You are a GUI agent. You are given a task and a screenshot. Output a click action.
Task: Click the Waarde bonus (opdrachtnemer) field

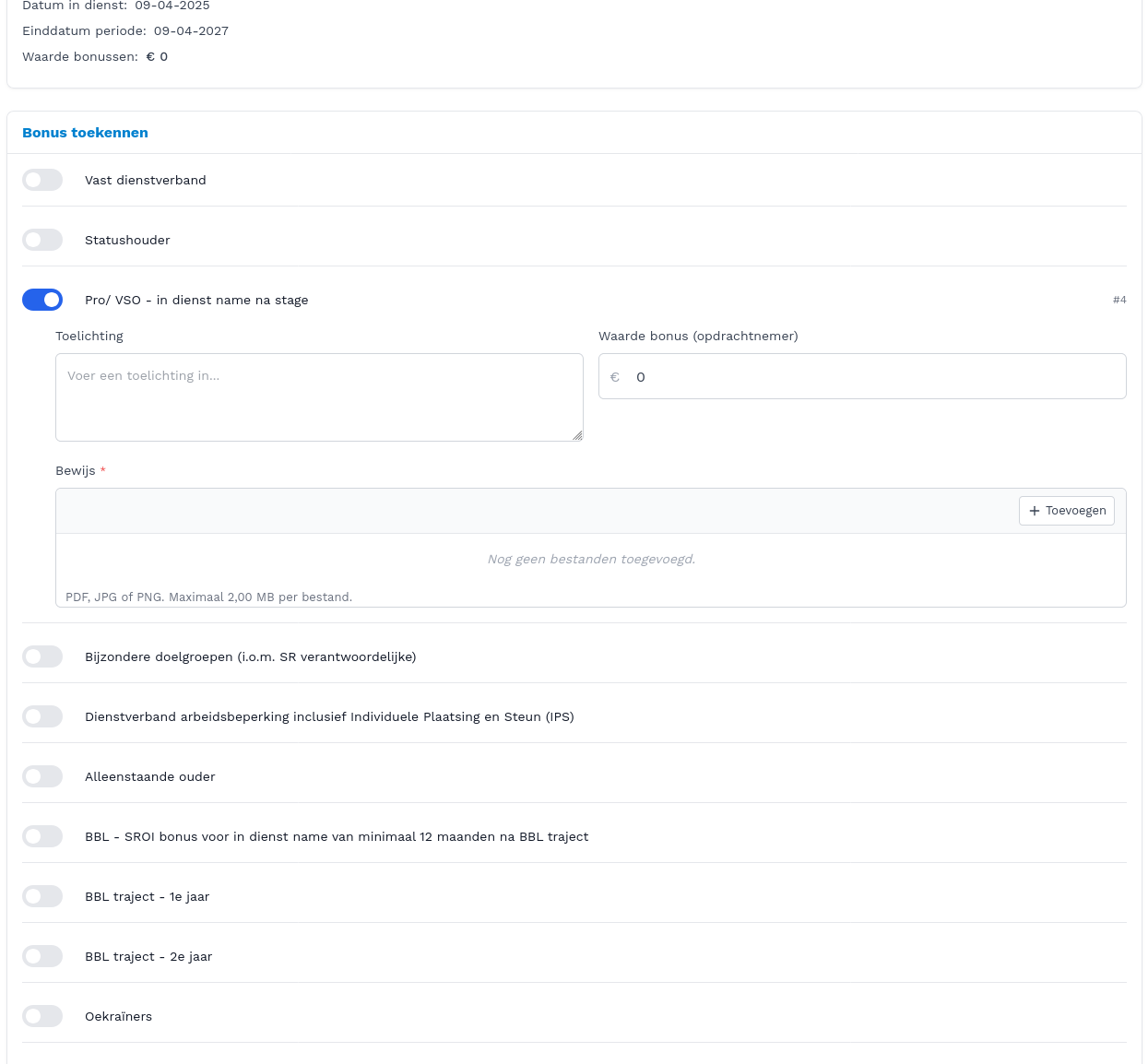tap(862, 376)
